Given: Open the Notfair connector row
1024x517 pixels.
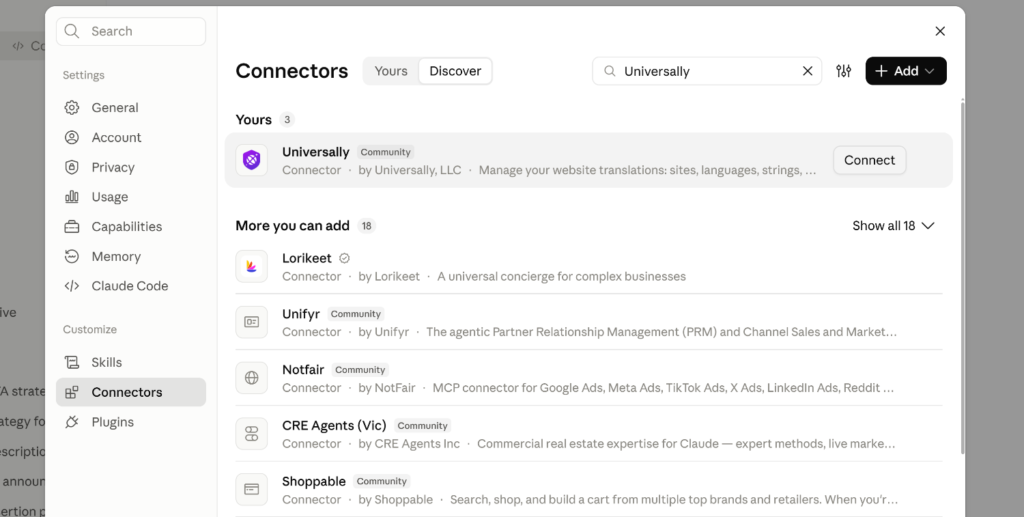Looking at the screenshot, I should click(588, 378).
